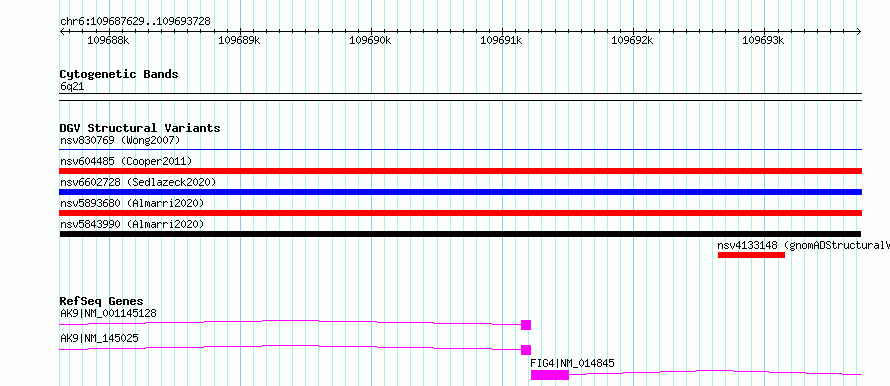Click the FIG4|NM_014845 transcript label
The image size is (890, 386).
(x=572, y=363)
